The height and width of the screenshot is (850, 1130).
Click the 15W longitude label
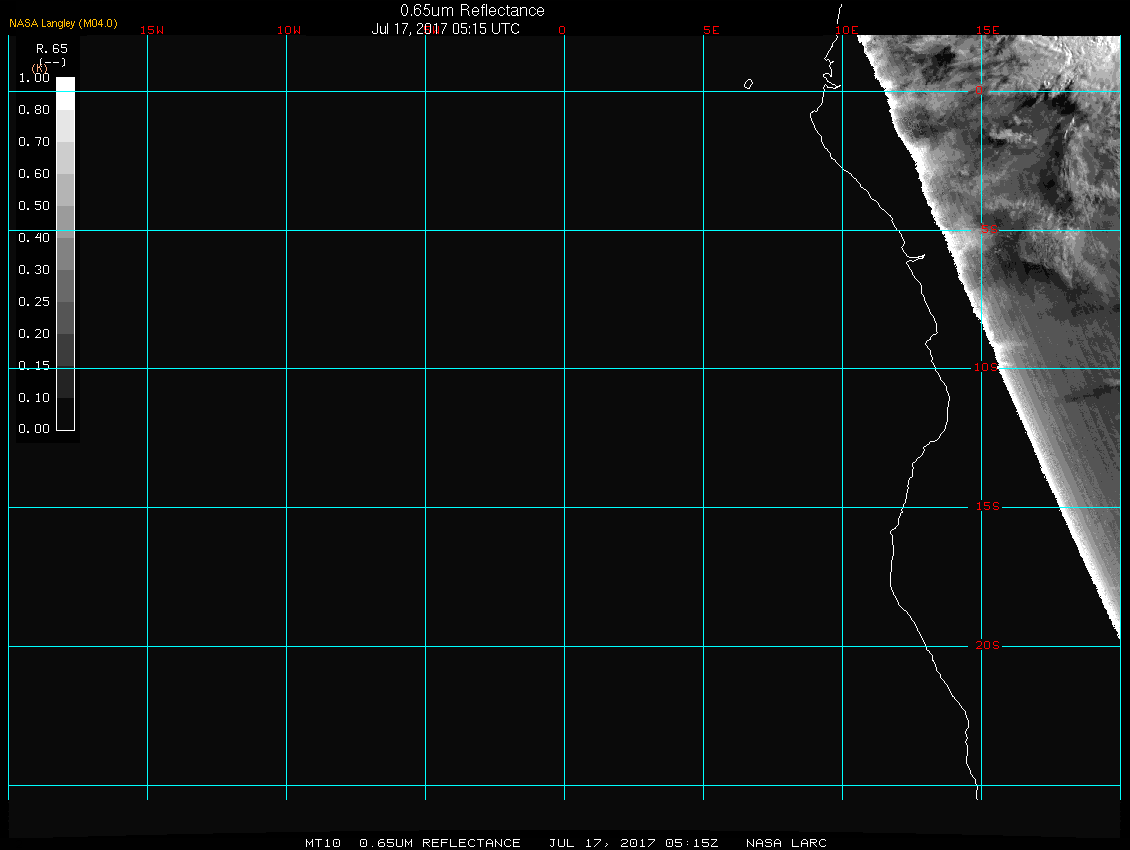click(x=151, y=30)
